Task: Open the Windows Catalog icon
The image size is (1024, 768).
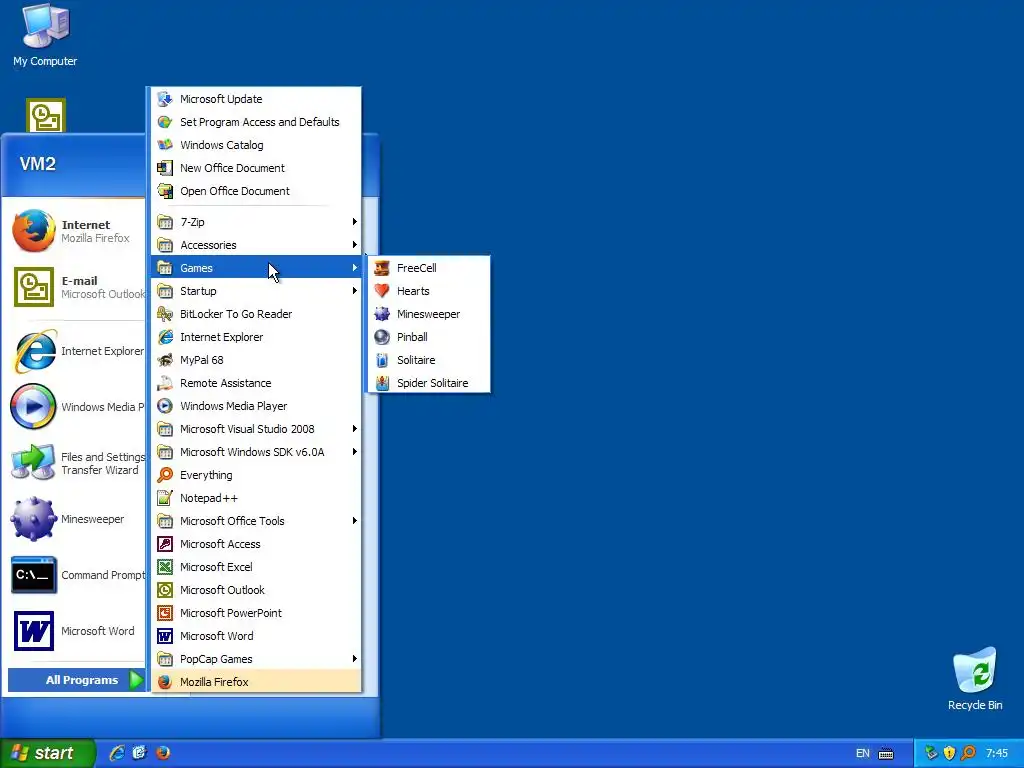Action: (x=165, y=145)
